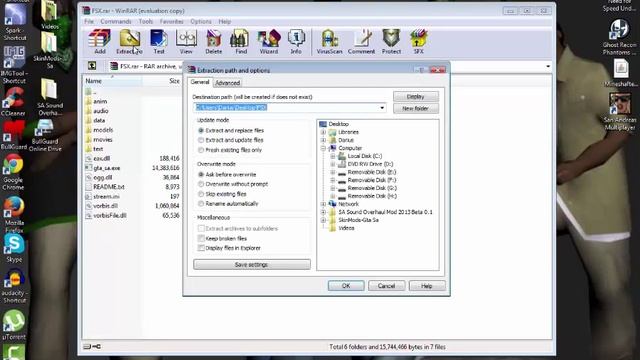Select Overwrite without prompt option
The width and height of the screenshot is (640, 360).
click(233, 184)
